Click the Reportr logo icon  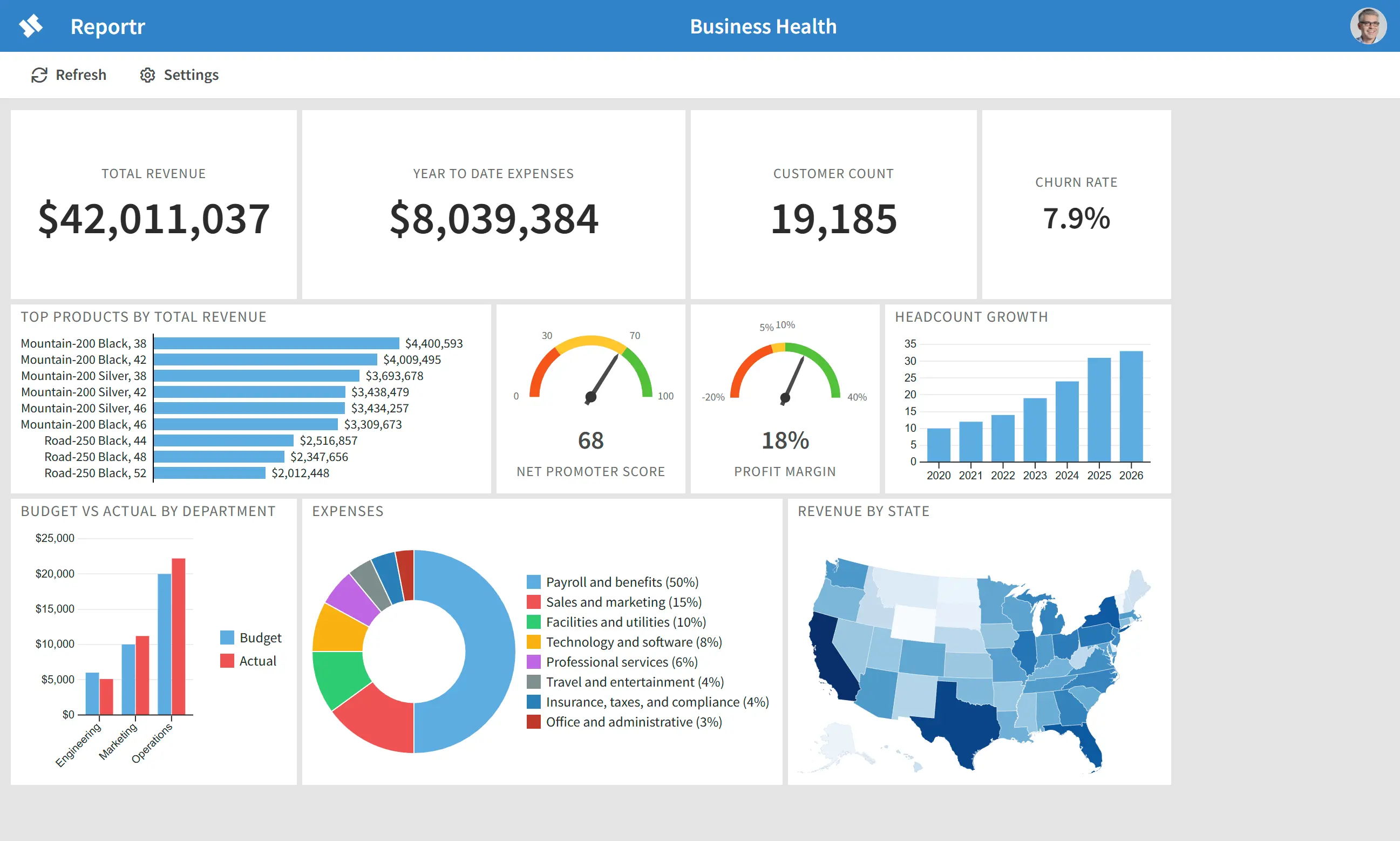[x=31, y=26]
